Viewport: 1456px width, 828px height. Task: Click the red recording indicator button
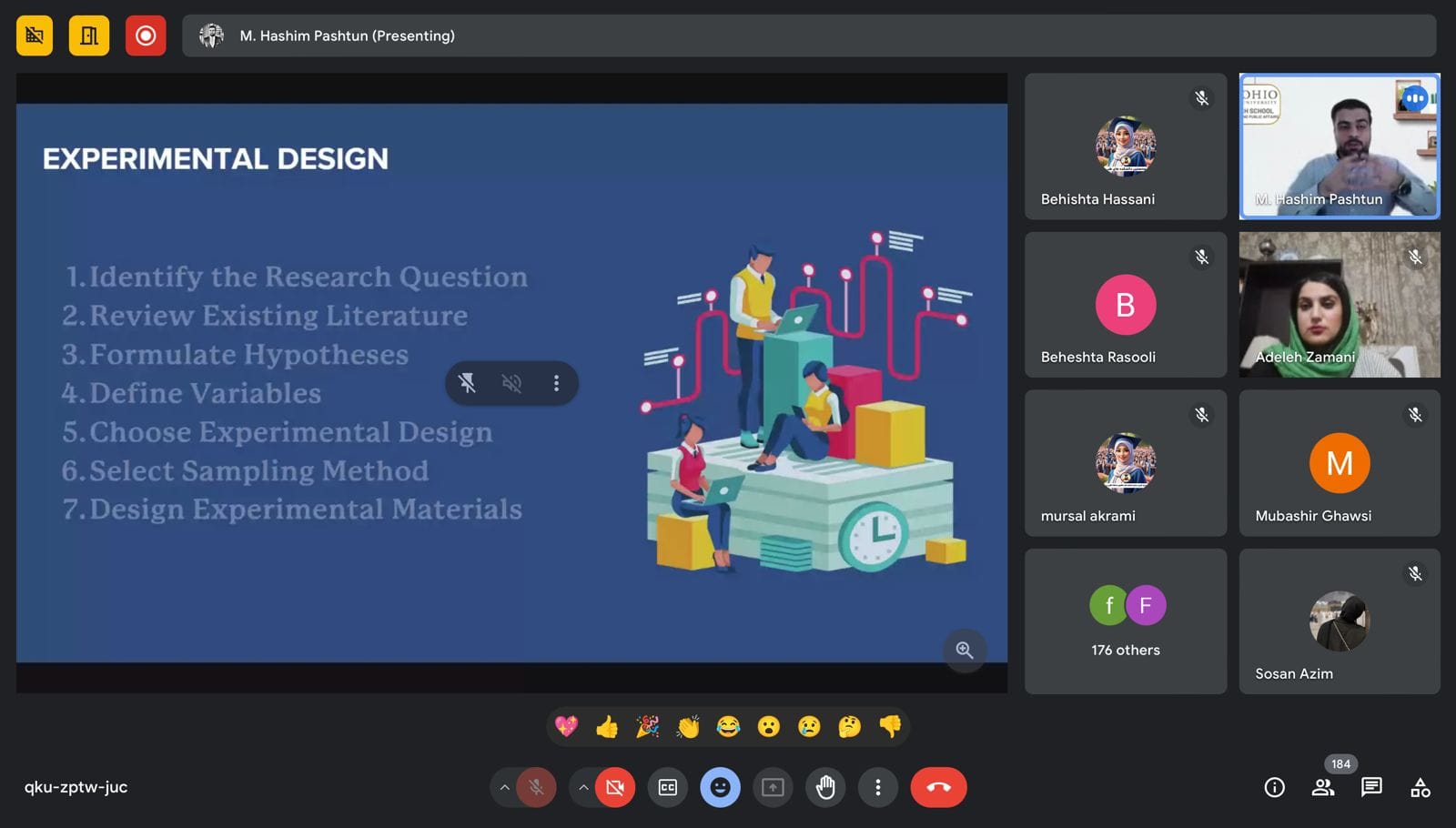146,36
